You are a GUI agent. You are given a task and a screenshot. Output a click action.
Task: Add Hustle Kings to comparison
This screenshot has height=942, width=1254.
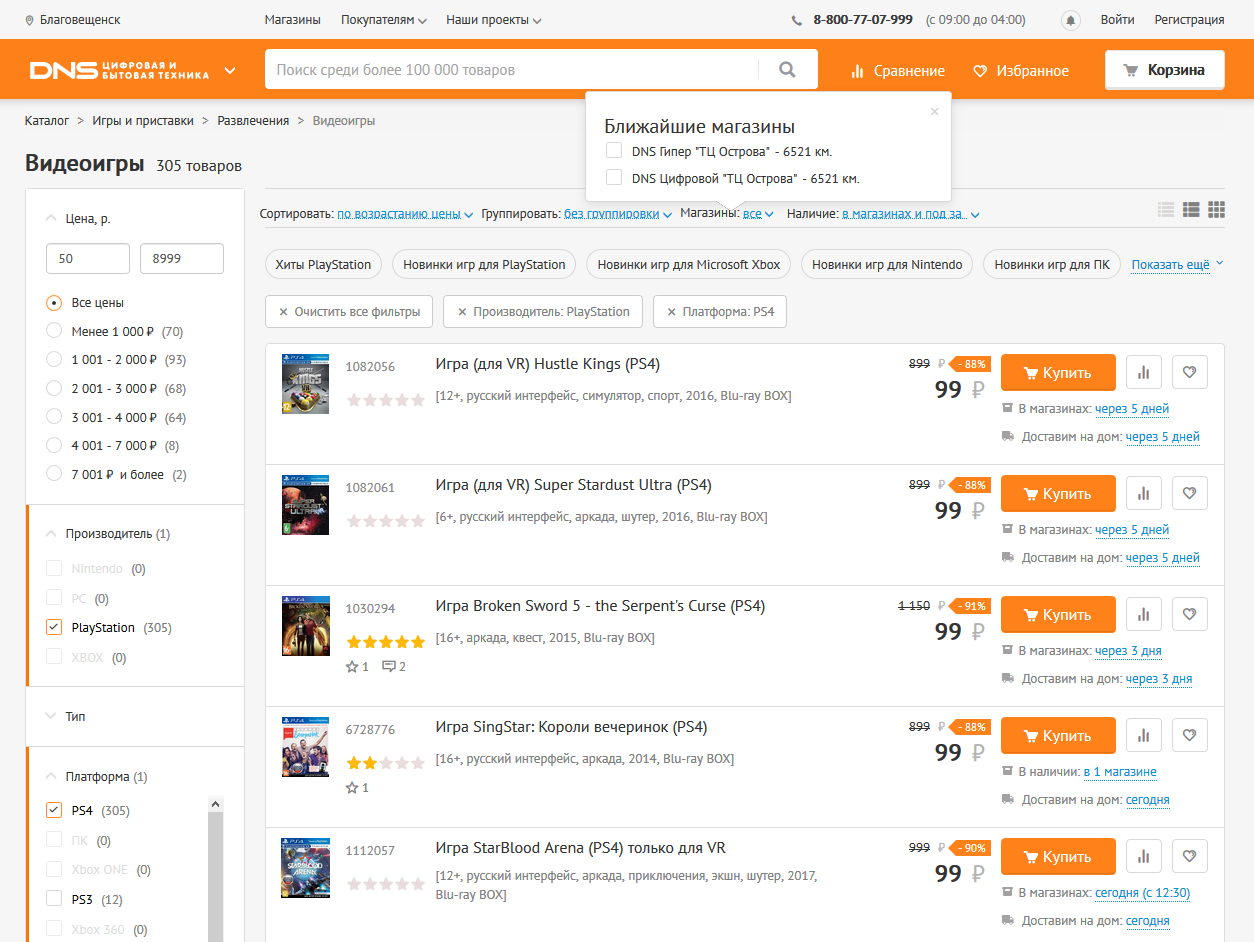(x=1143, y=372)
